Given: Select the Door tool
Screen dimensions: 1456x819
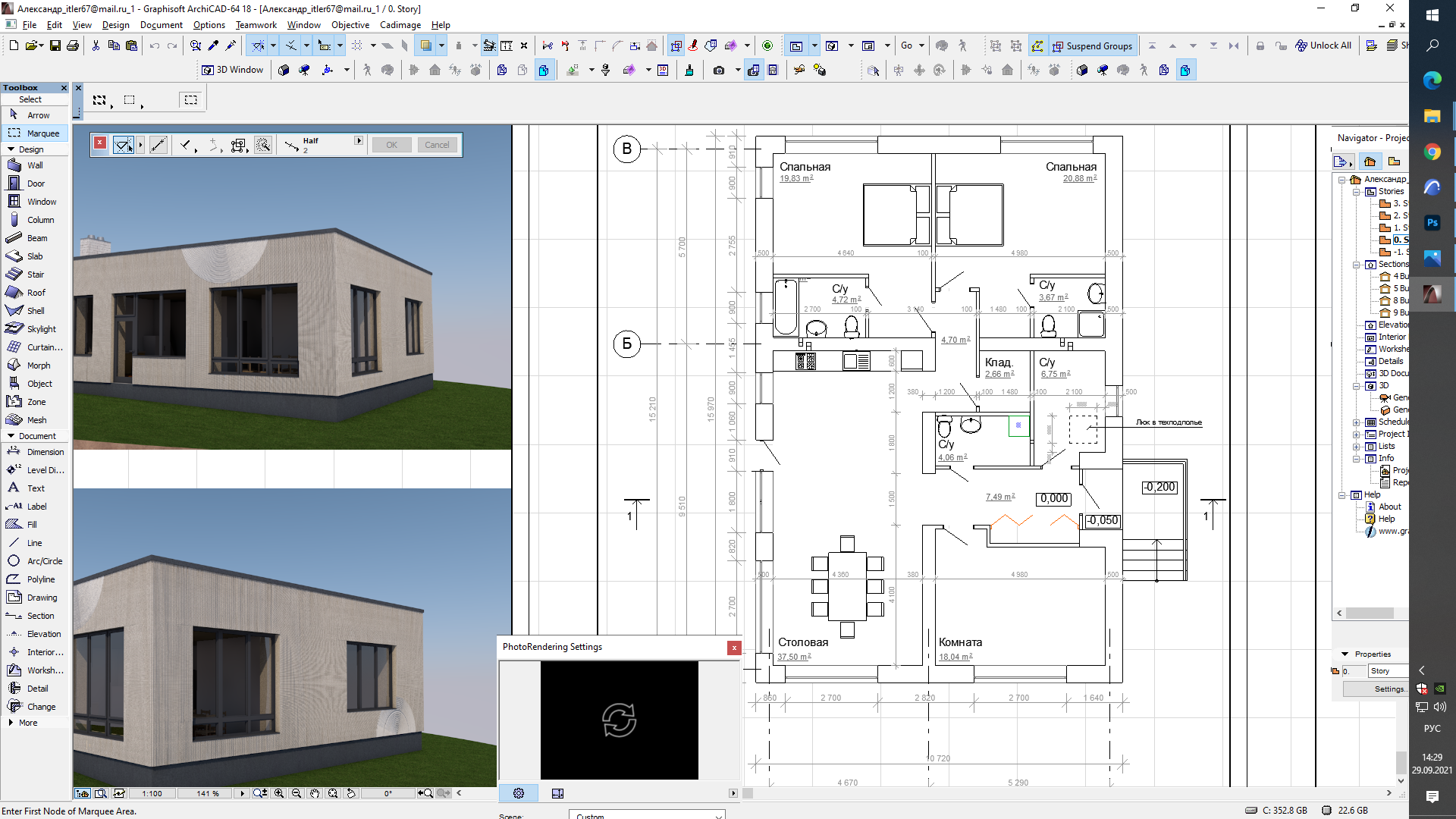Looking at the screenshot, I should click(x=35, y=184).
